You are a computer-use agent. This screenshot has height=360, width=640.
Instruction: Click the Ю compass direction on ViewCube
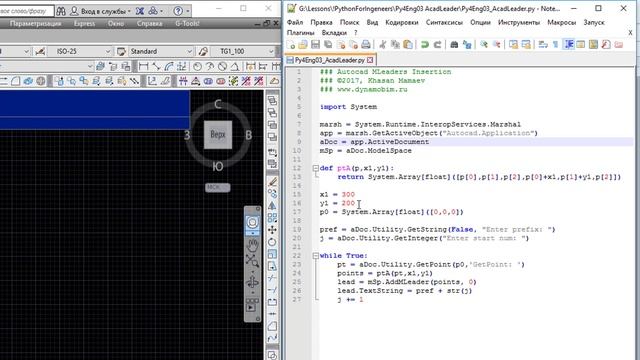[218, 166]
